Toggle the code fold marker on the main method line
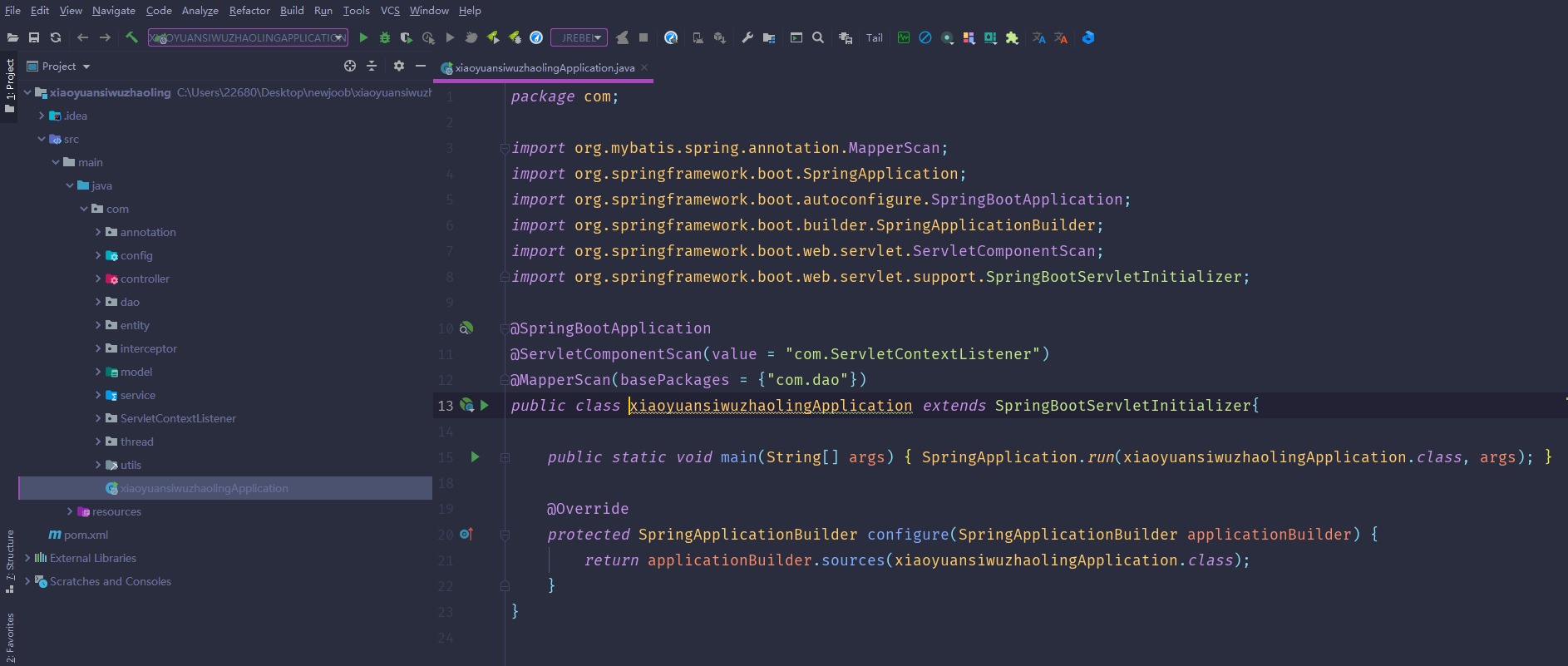Image resolution: width=1568 pixels, height=666 pixels. coord(505,457)
